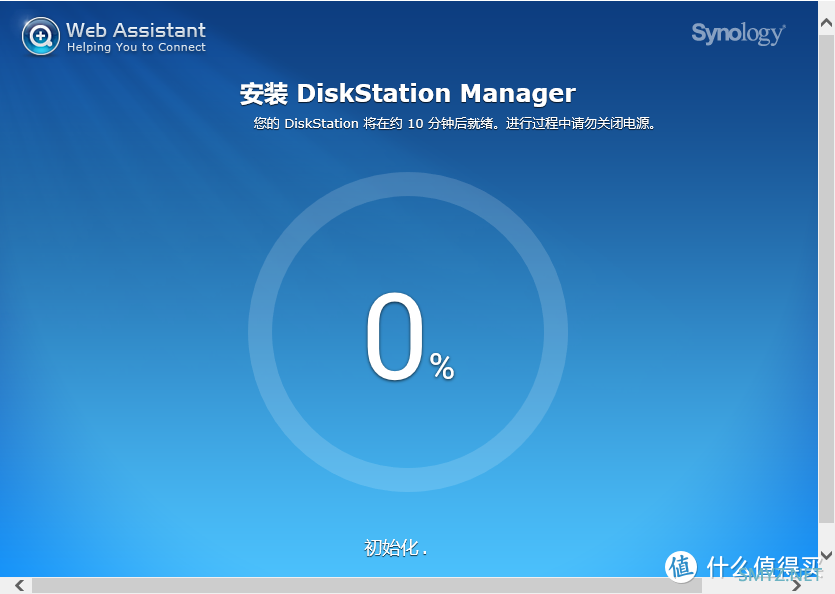
Task: Click the Synology brand logo
Action: (x=738, y=34)
